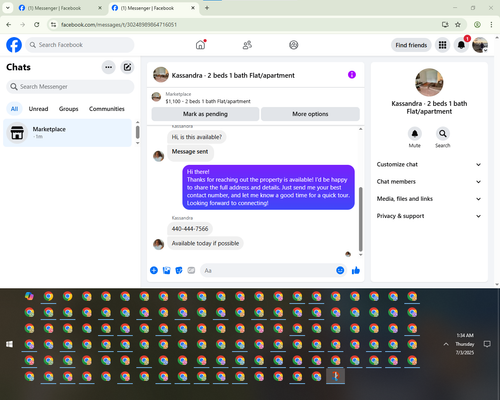Search in conversation magnifier icon
The height and width of the screenshot is (400, 500).
pos(443,134)
